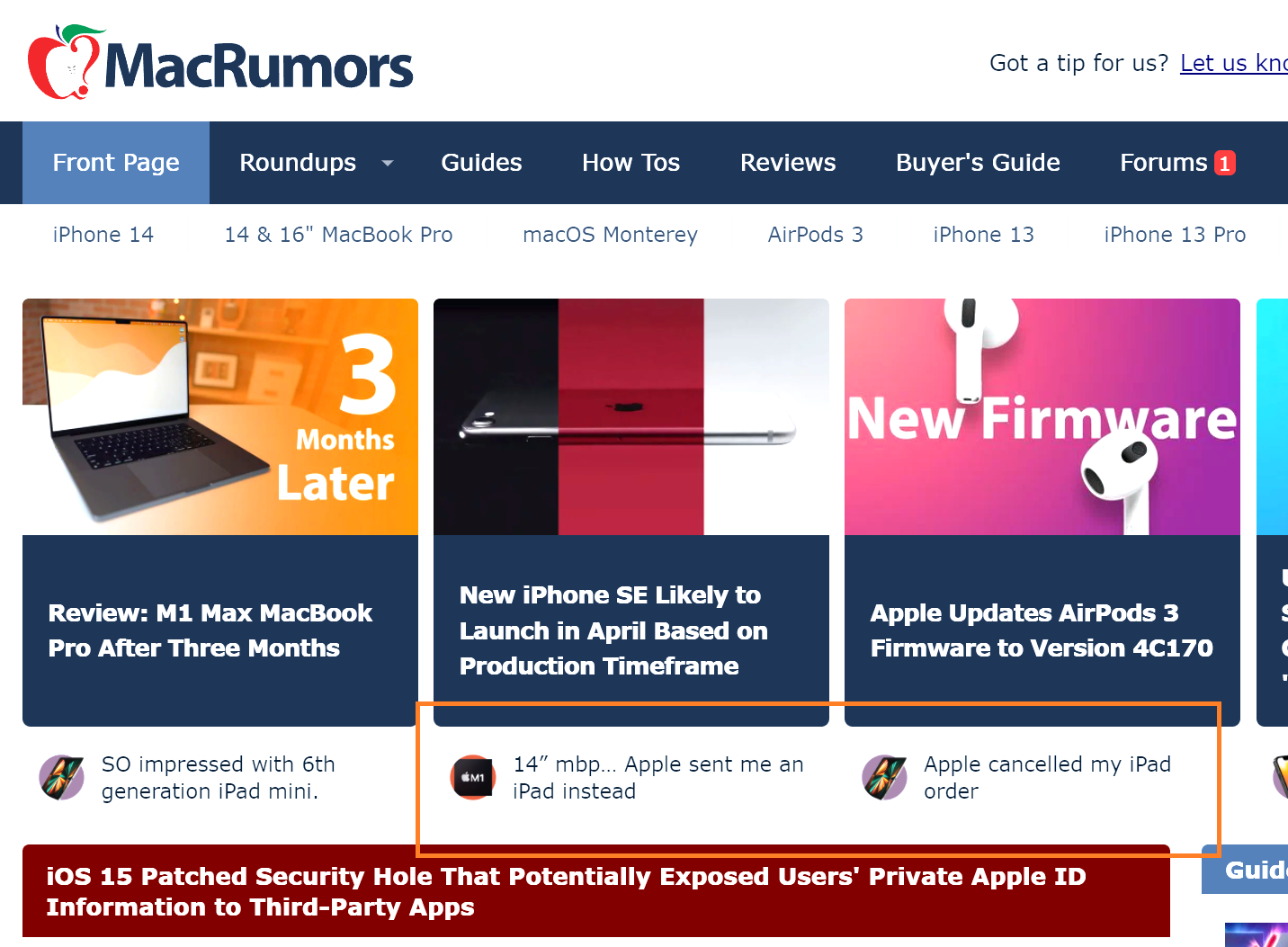Open the iPhone SE article thumbnail image

[631, 416]
